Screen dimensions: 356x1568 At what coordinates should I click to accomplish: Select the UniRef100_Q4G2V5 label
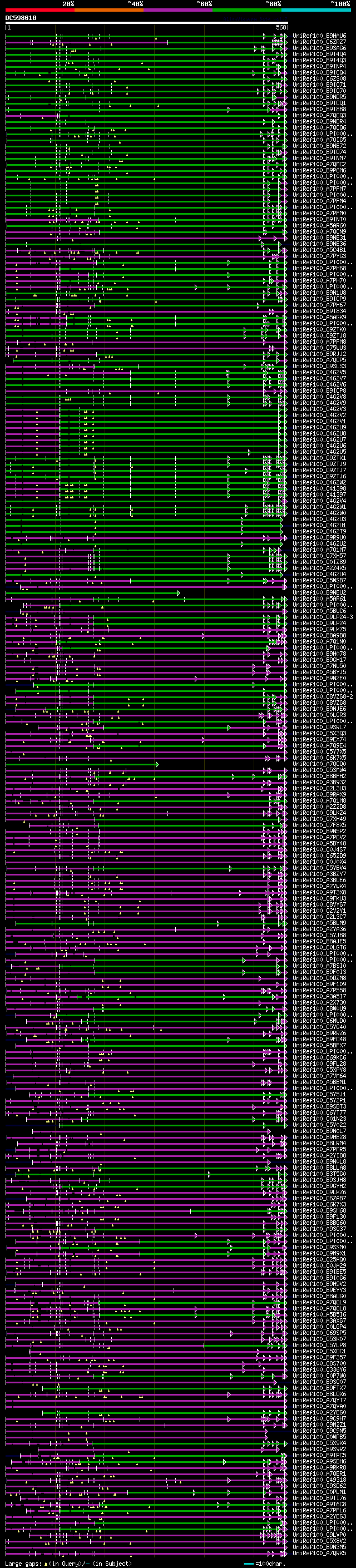[x=319, y=373]
